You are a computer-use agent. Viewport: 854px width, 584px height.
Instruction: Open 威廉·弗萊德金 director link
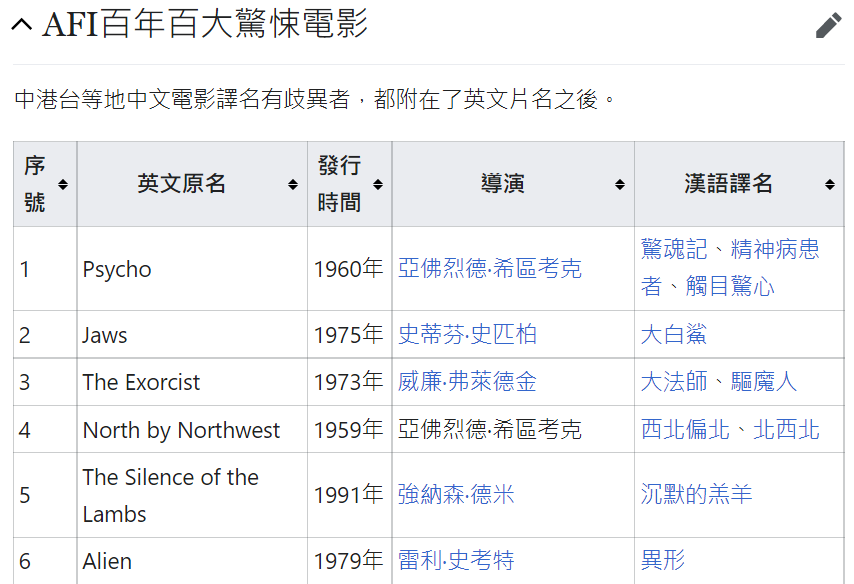(x=467, y=382)
